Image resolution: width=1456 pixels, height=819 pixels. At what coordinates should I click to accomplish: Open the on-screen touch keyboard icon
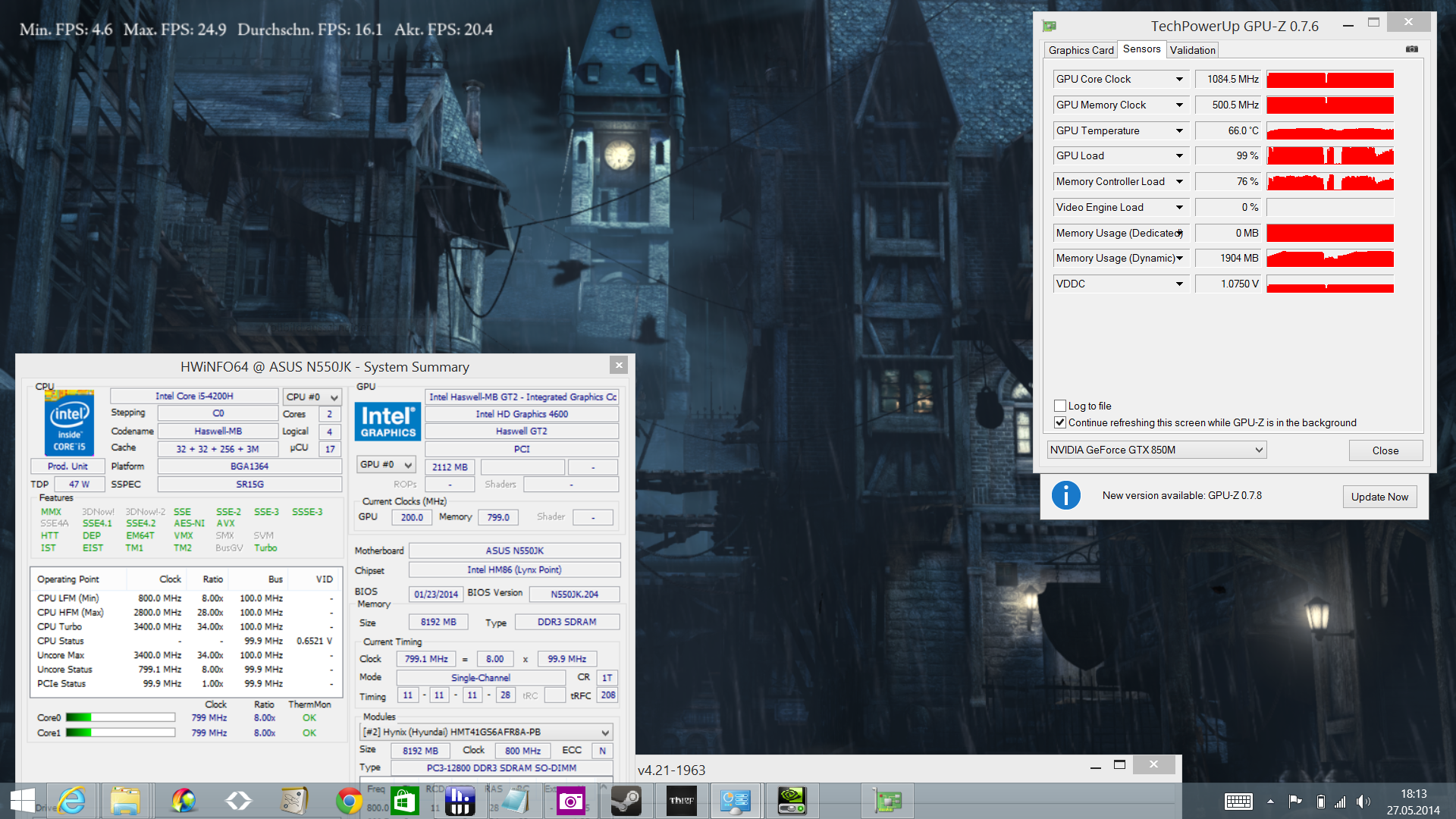(1238, 802)
